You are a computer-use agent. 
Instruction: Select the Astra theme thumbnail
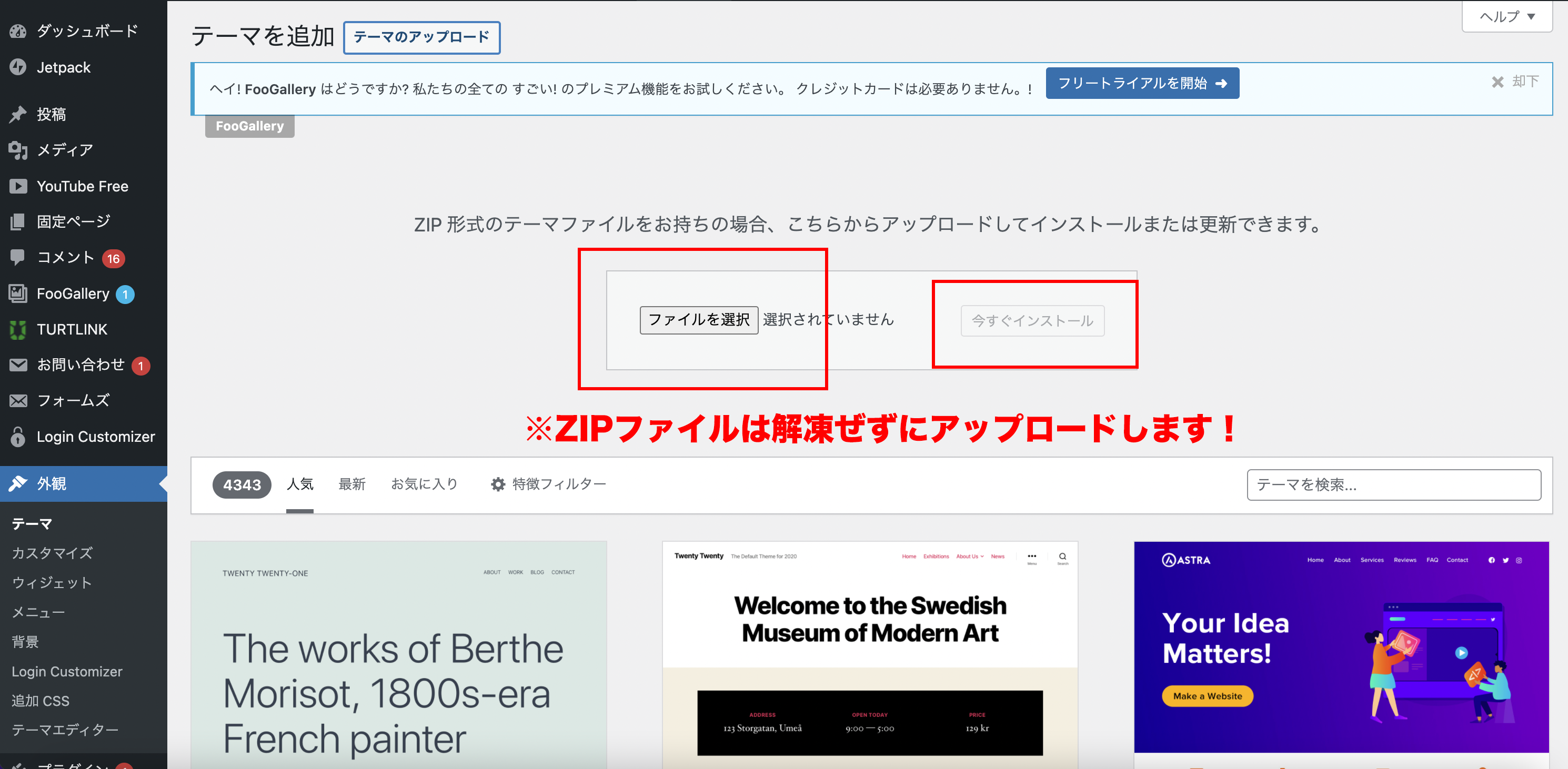point(1341,646)
